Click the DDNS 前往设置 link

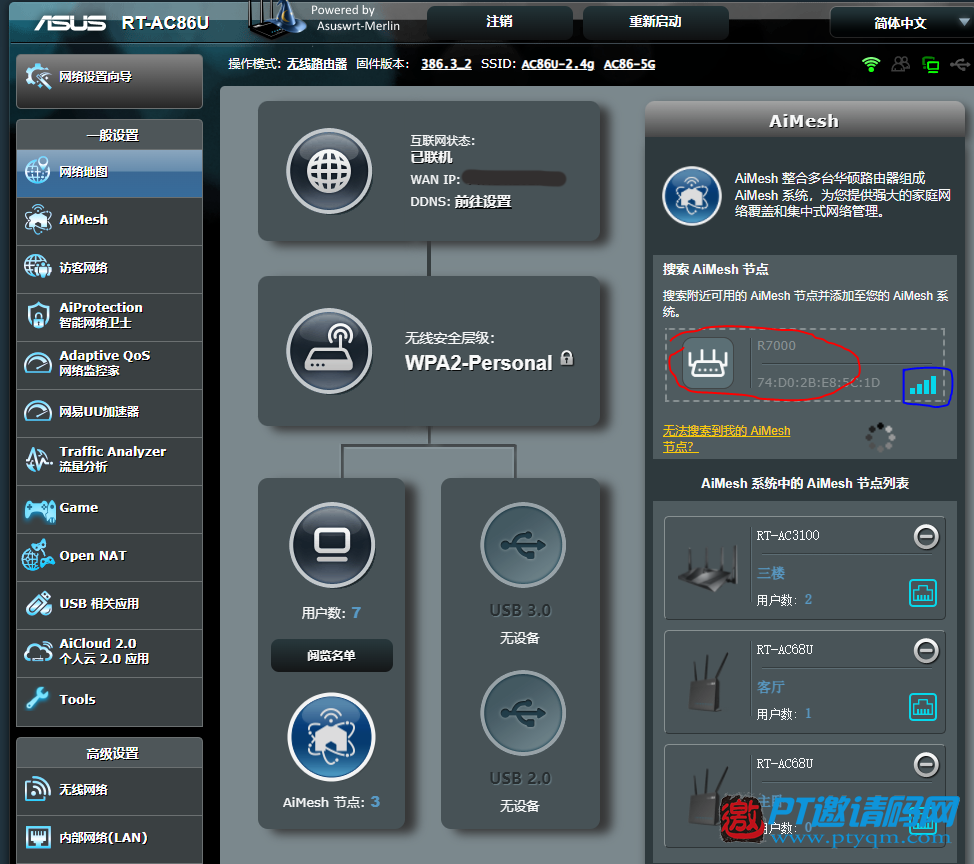[483, 202]
